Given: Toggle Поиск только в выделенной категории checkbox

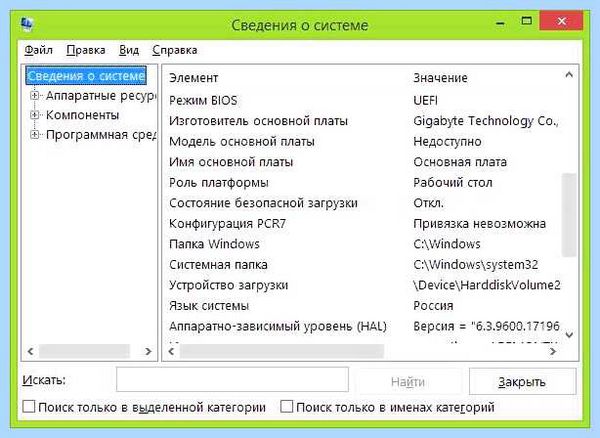Looking at the screenshot, I should pos(29,407).
